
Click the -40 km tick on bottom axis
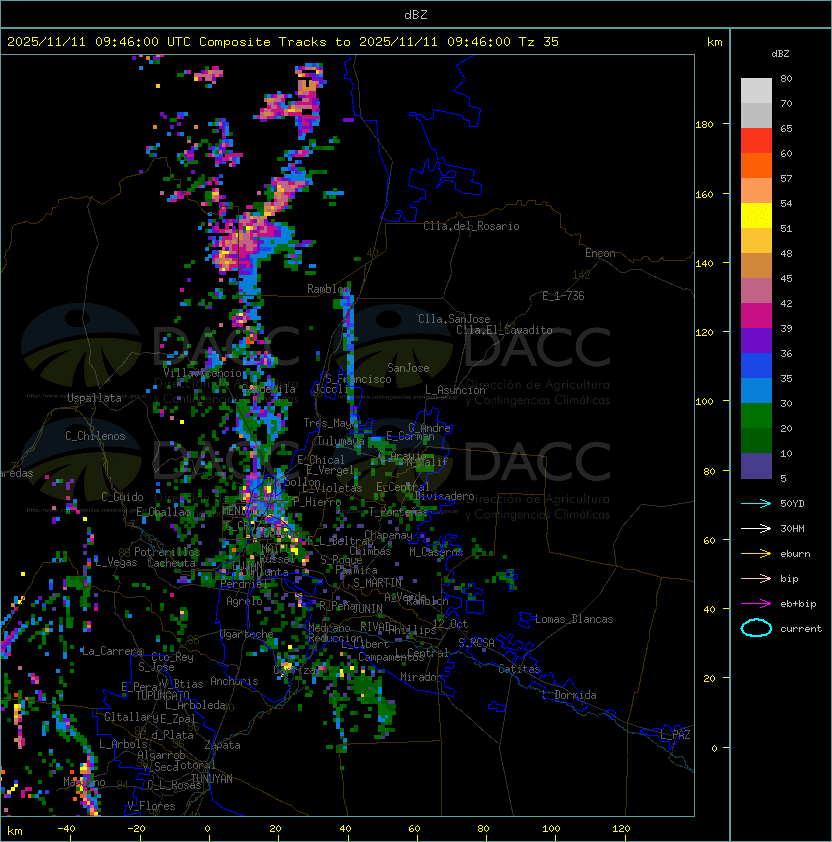point(67,829)
